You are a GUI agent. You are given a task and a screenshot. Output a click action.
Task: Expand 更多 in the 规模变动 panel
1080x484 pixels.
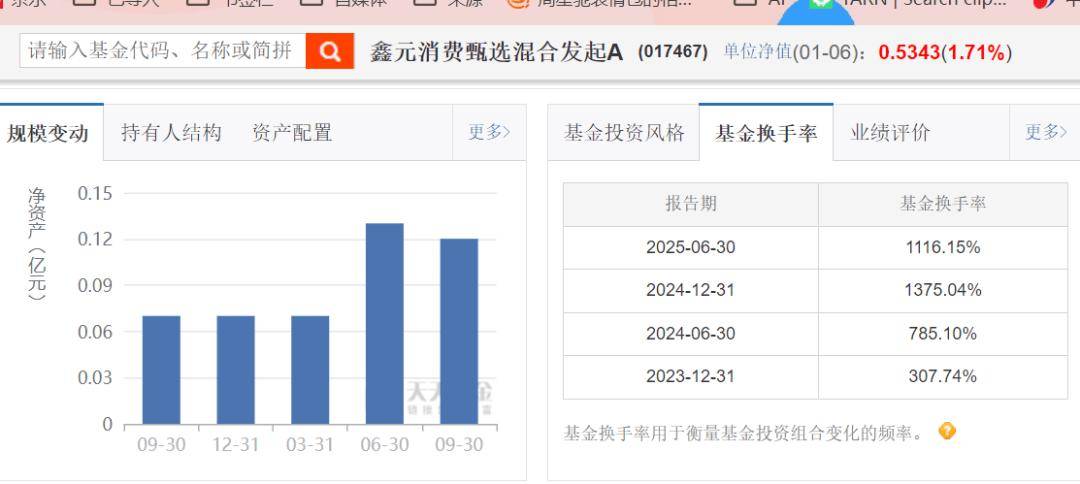489,133
